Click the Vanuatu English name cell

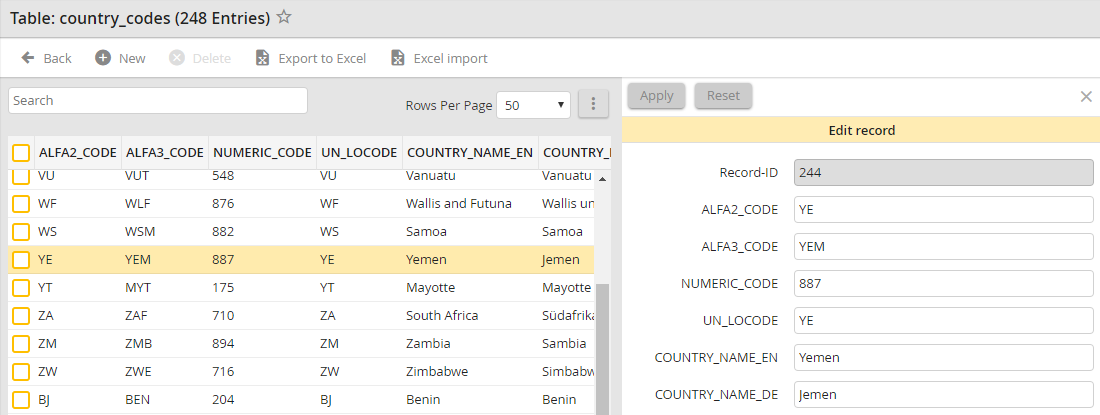431,176
